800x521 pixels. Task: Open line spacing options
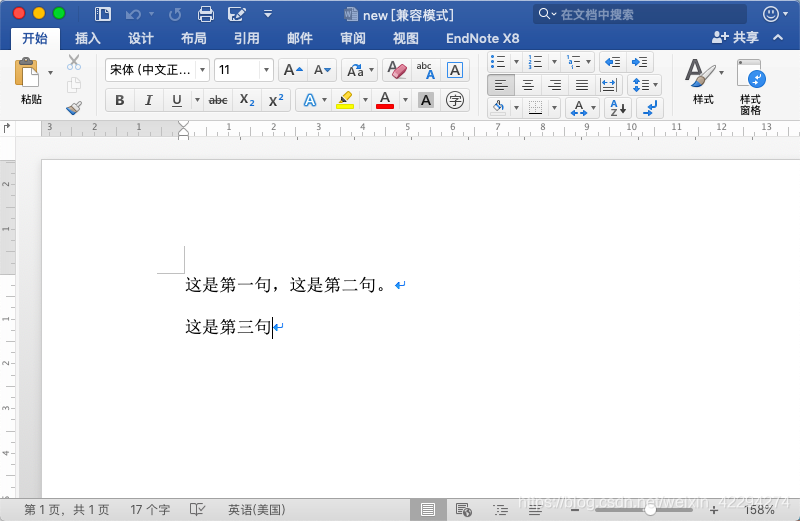[645, 85]
